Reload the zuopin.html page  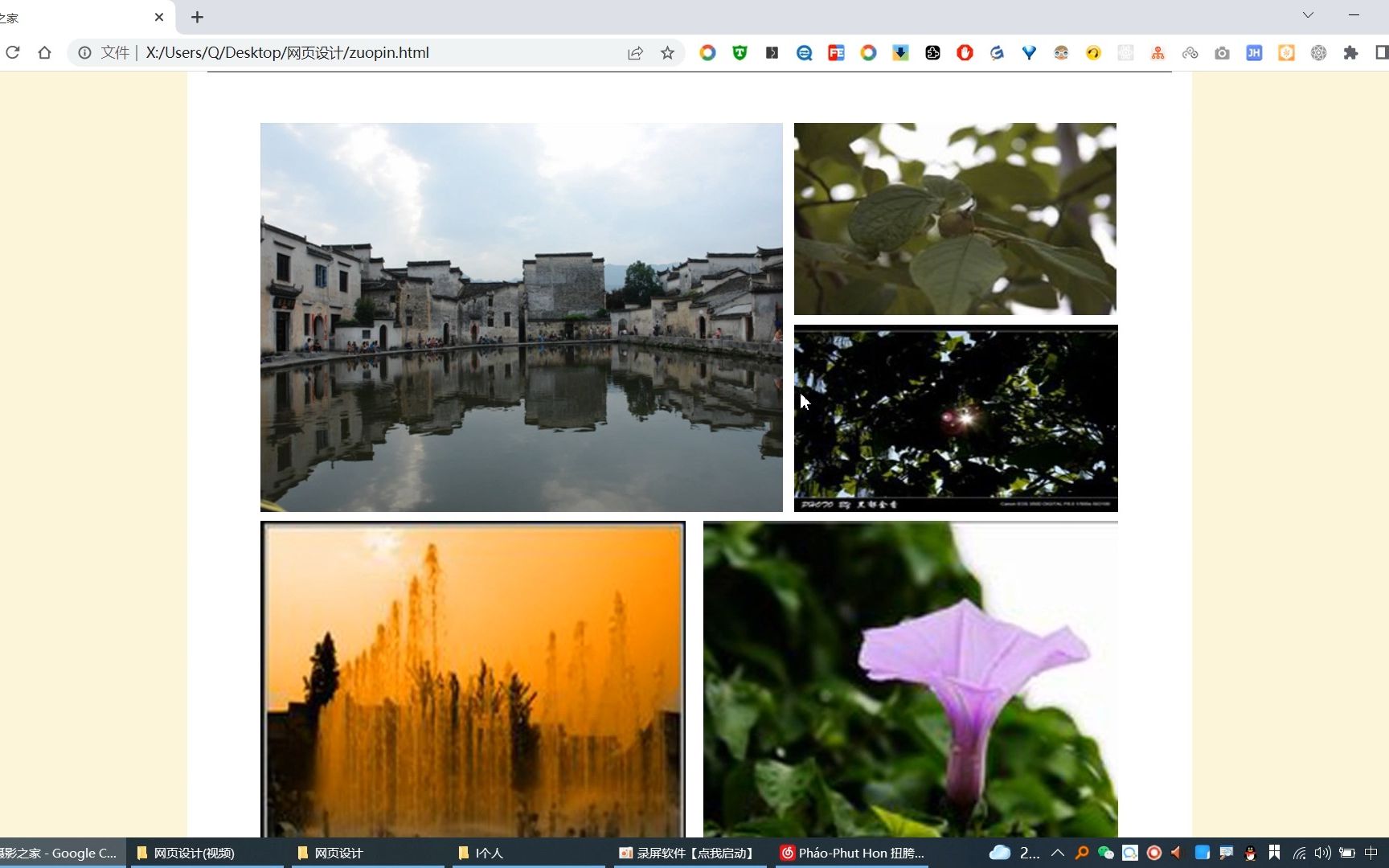(x=13, y=52)
